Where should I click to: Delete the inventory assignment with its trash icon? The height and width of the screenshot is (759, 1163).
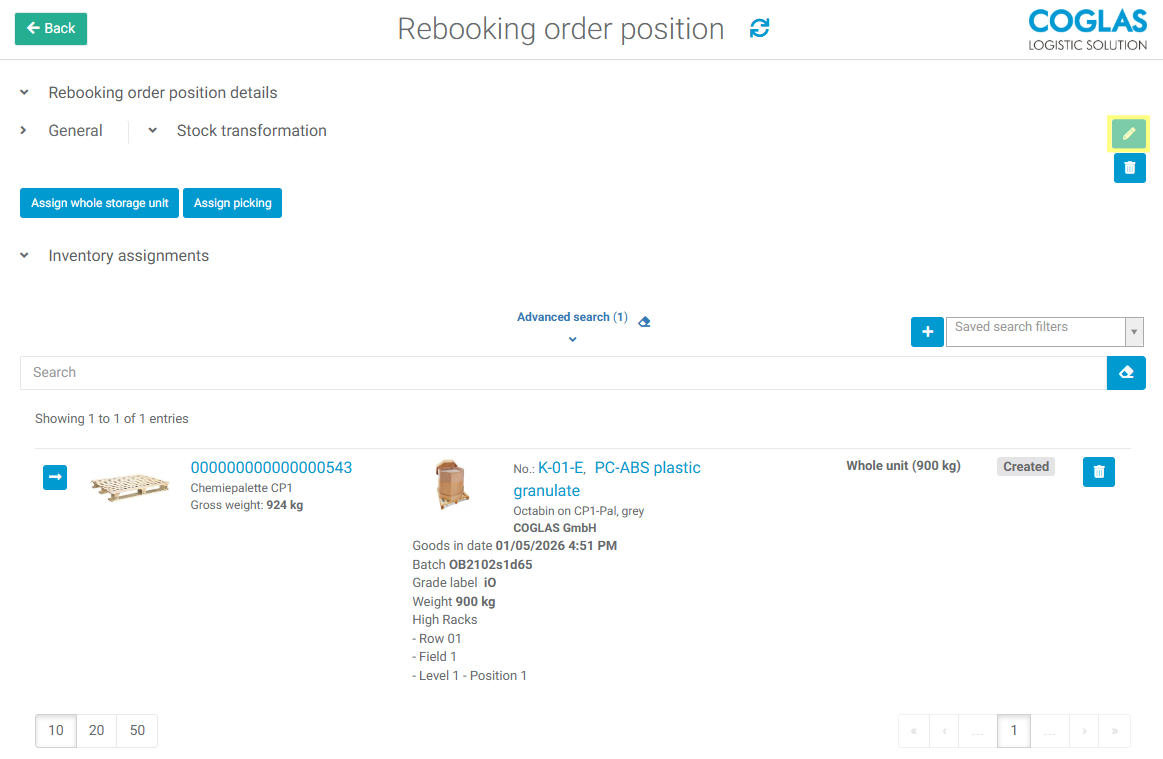tap(1098, 472)
